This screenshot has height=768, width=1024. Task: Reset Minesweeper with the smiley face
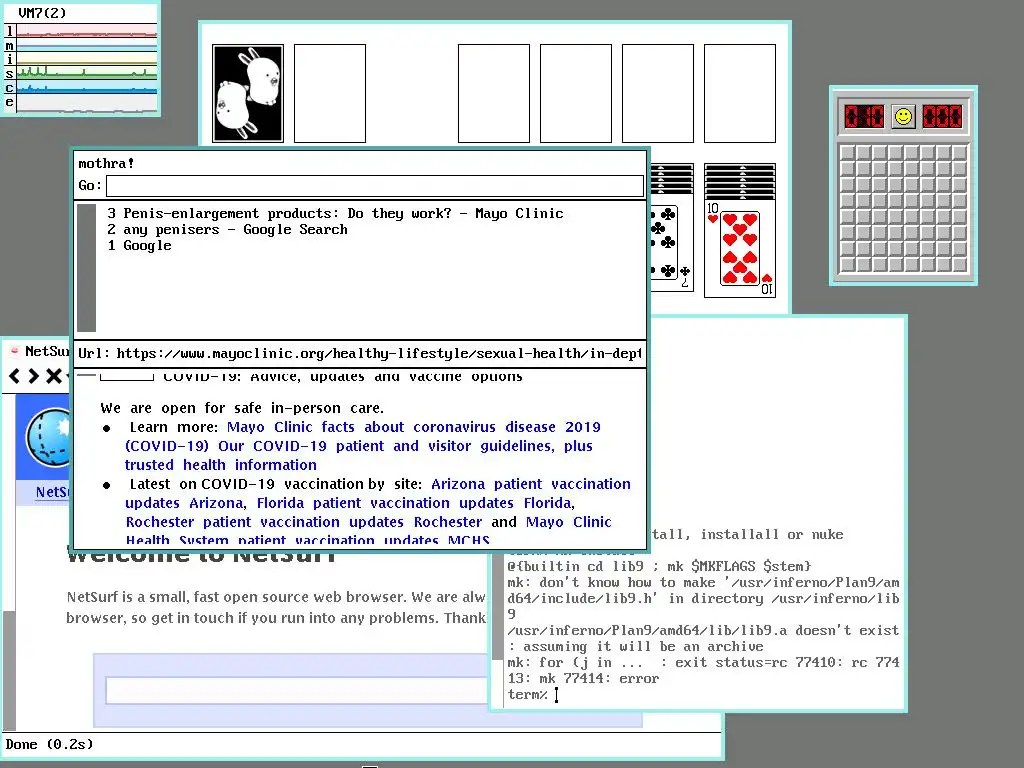point(903,117)
